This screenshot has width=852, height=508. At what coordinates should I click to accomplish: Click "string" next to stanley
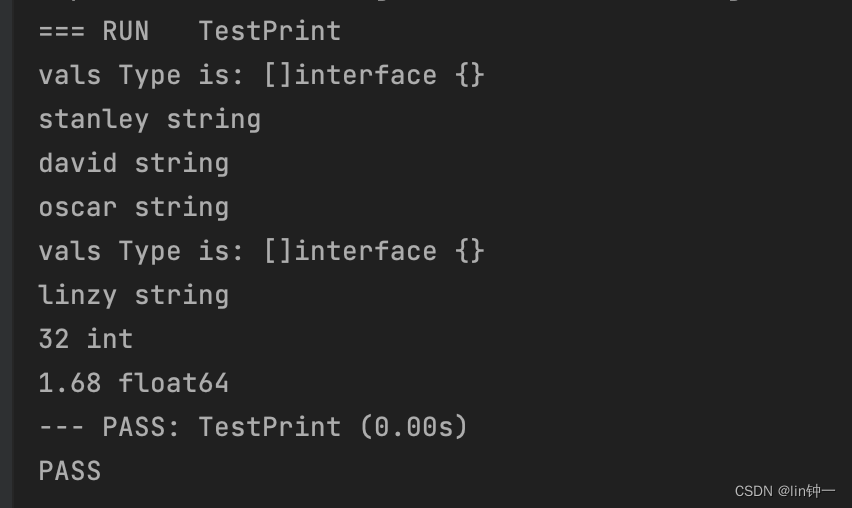213,119
